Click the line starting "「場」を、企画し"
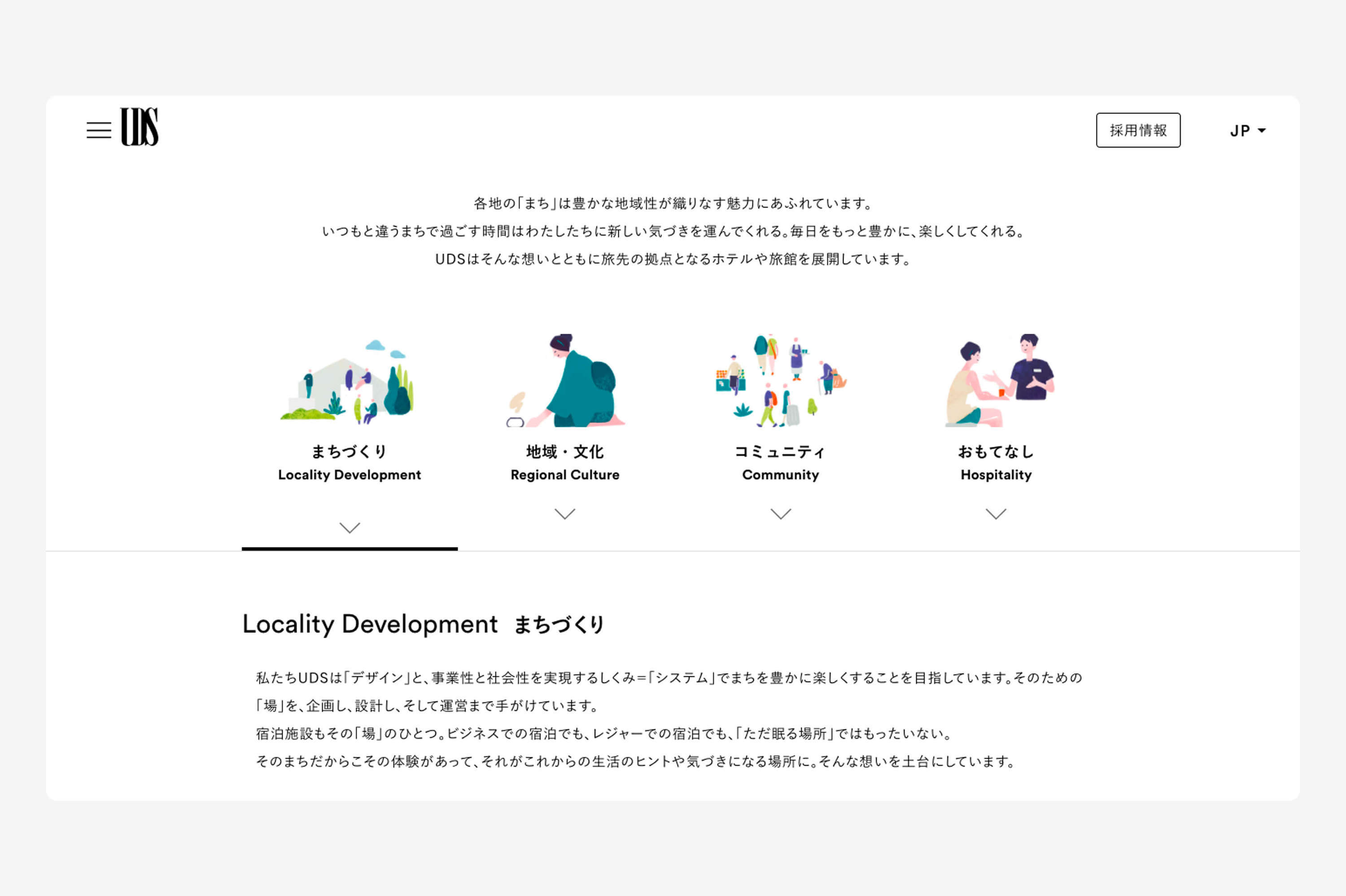This screenshot has width=1346, height=896. tap(427, 706)
